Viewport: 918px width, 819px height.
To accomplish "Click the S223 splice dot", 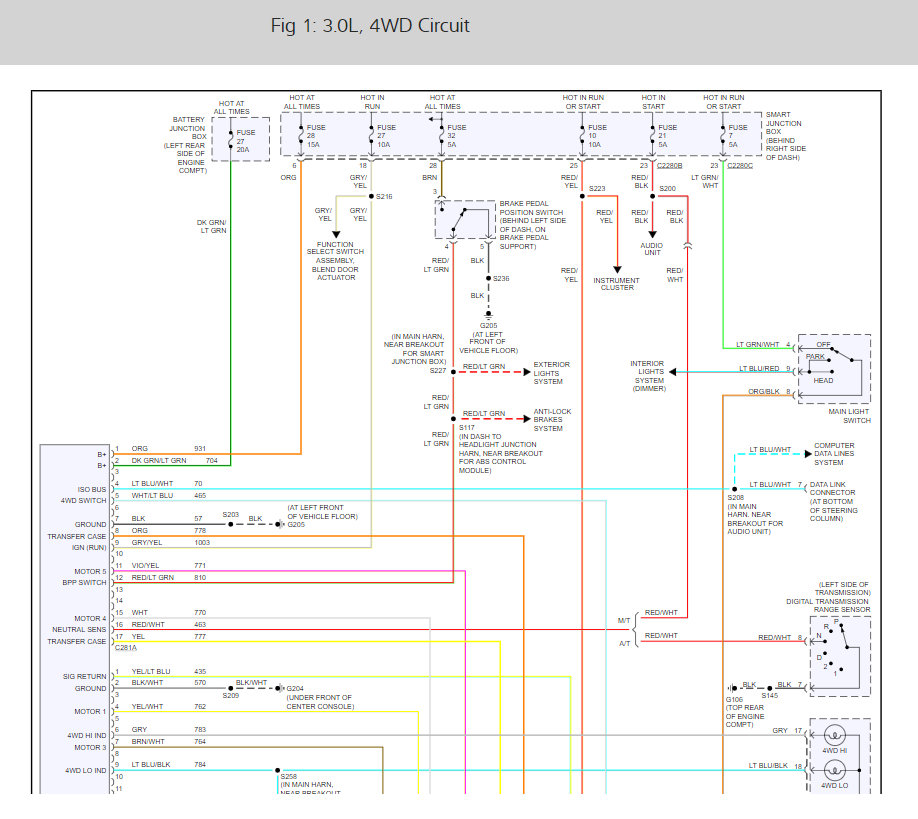I will pyautogui.click(x=582, y=196).
